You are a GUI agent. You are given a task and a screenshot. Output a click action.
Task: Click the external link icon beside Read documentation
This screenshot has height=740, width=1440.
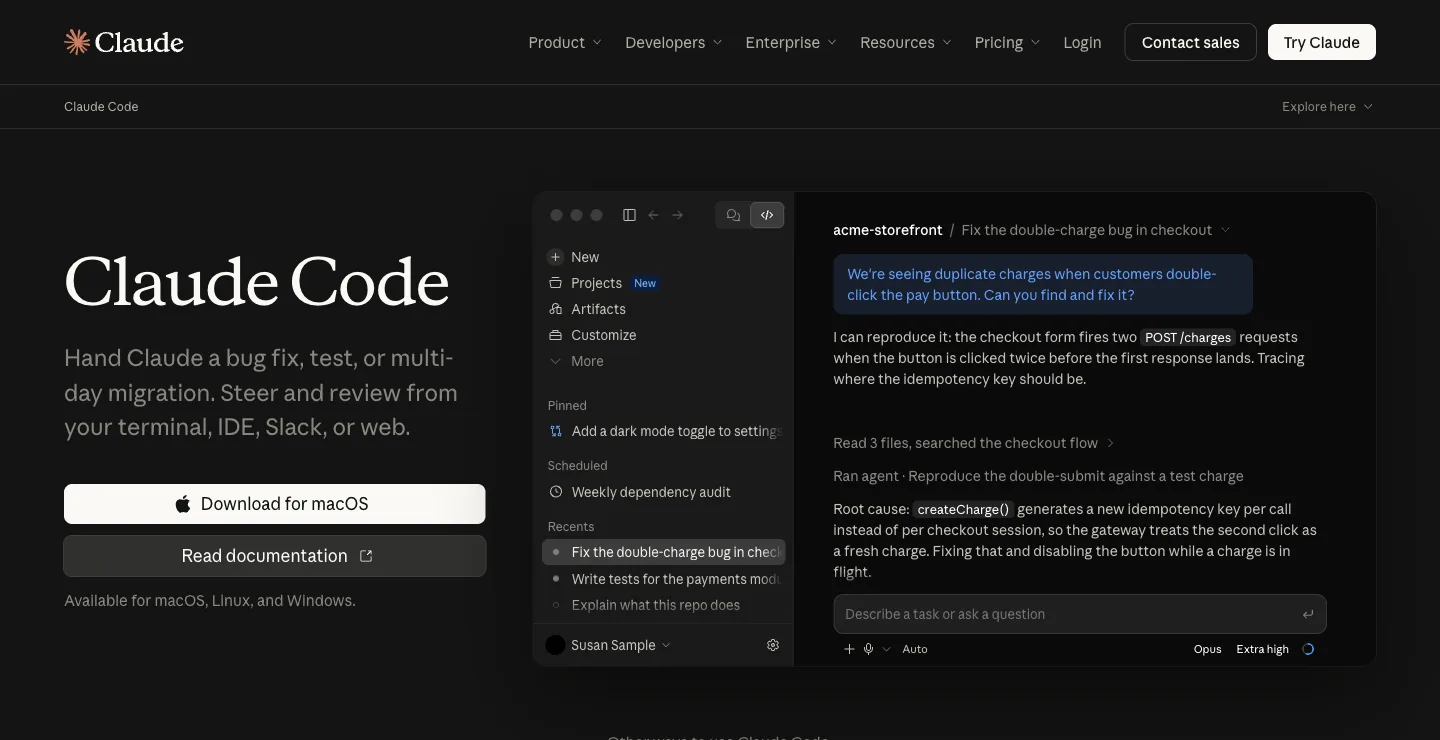(366, 556)
